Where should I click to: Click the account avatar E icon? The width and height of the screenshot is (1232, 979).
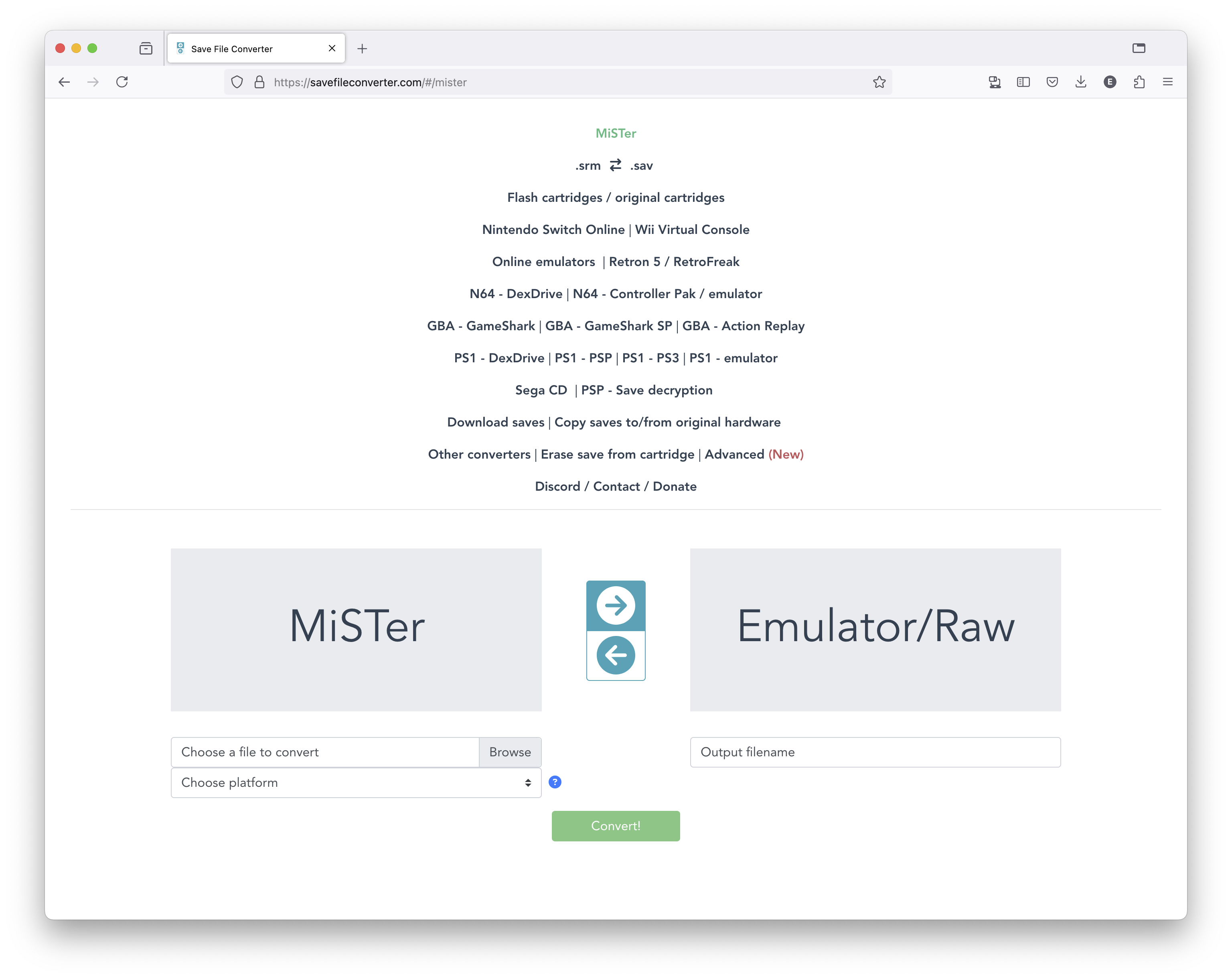(x=1110, y=82)
